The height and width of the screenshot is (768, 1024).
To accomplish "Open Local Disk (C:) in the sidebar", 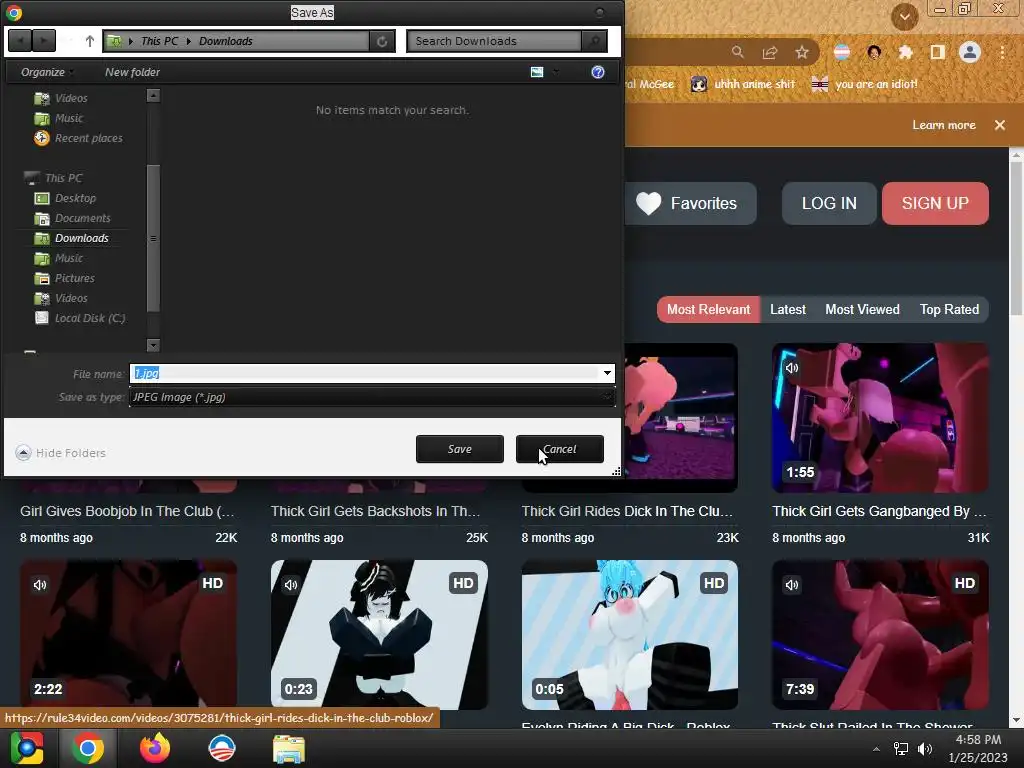I will pyautogui.click(x=80, y=318).
